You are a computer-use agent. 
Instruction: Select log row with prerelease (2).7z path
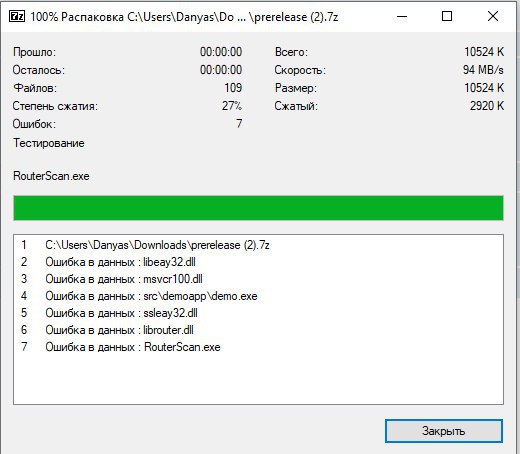pos(258,245)
